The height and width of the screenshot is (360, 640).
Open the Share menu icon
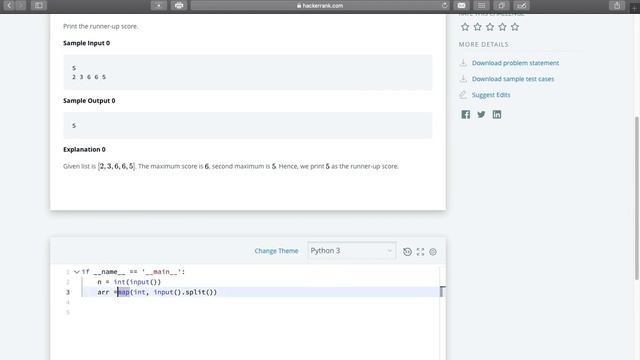point(617,5)
